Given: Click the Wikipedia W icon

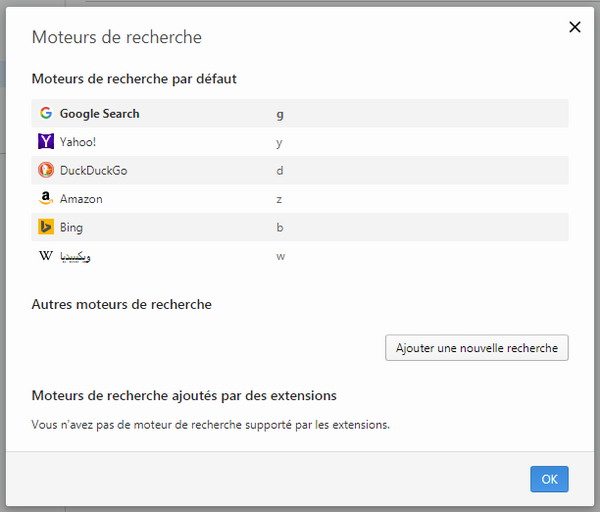Looking at the screenshot, I should 46,255.
